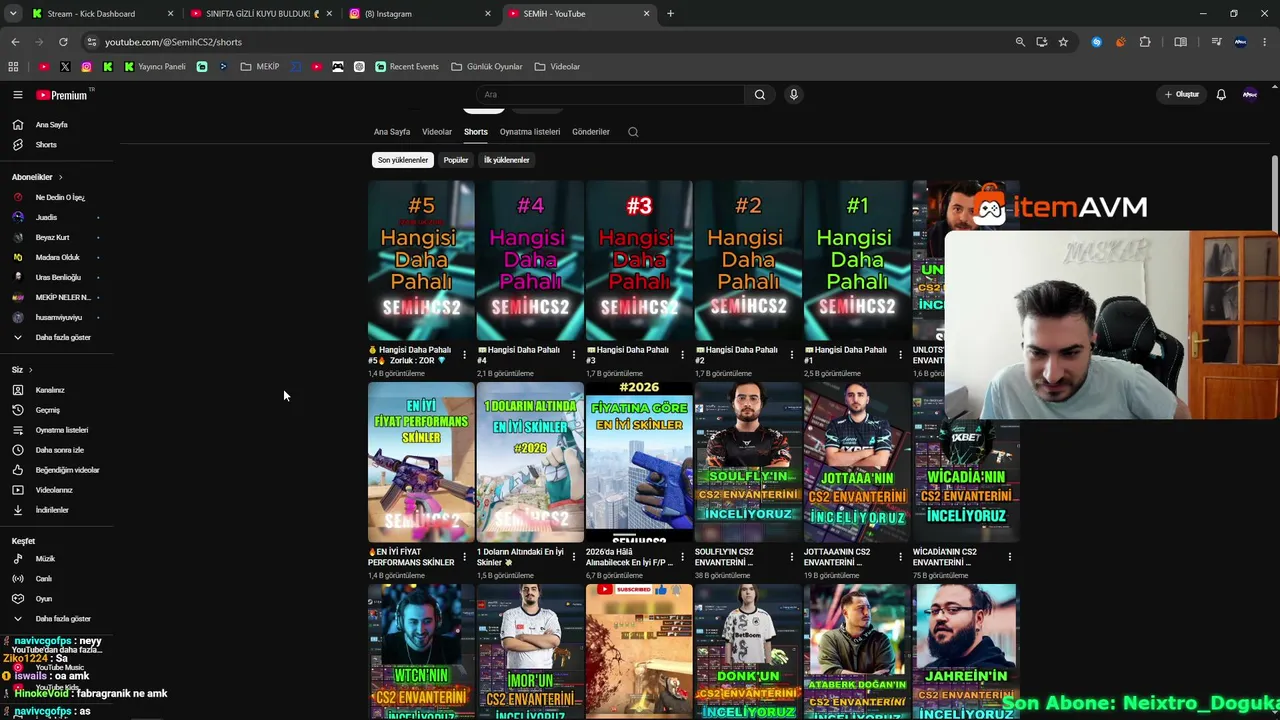This screenshot has width=1280, height=720.
Task: Click the Chrome zoom indicator icon
Action: pos(1020,42)
